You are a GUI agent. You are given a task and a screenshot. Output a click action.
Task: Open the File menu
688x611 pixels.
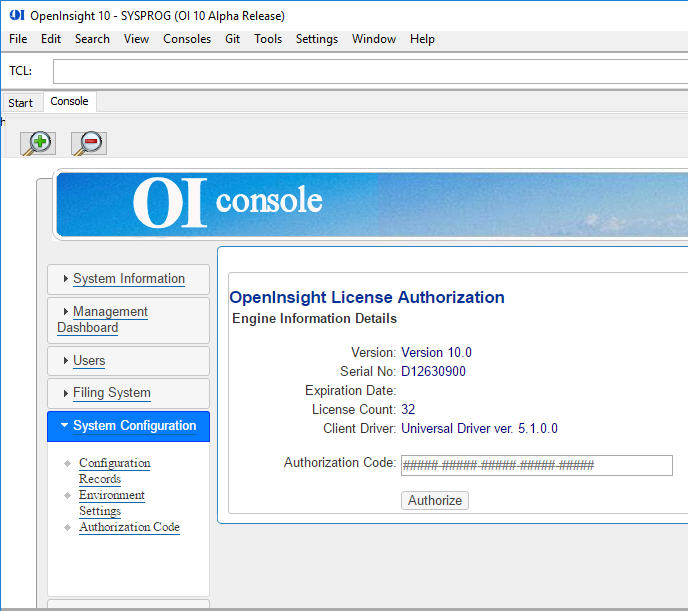pos(18,39)
